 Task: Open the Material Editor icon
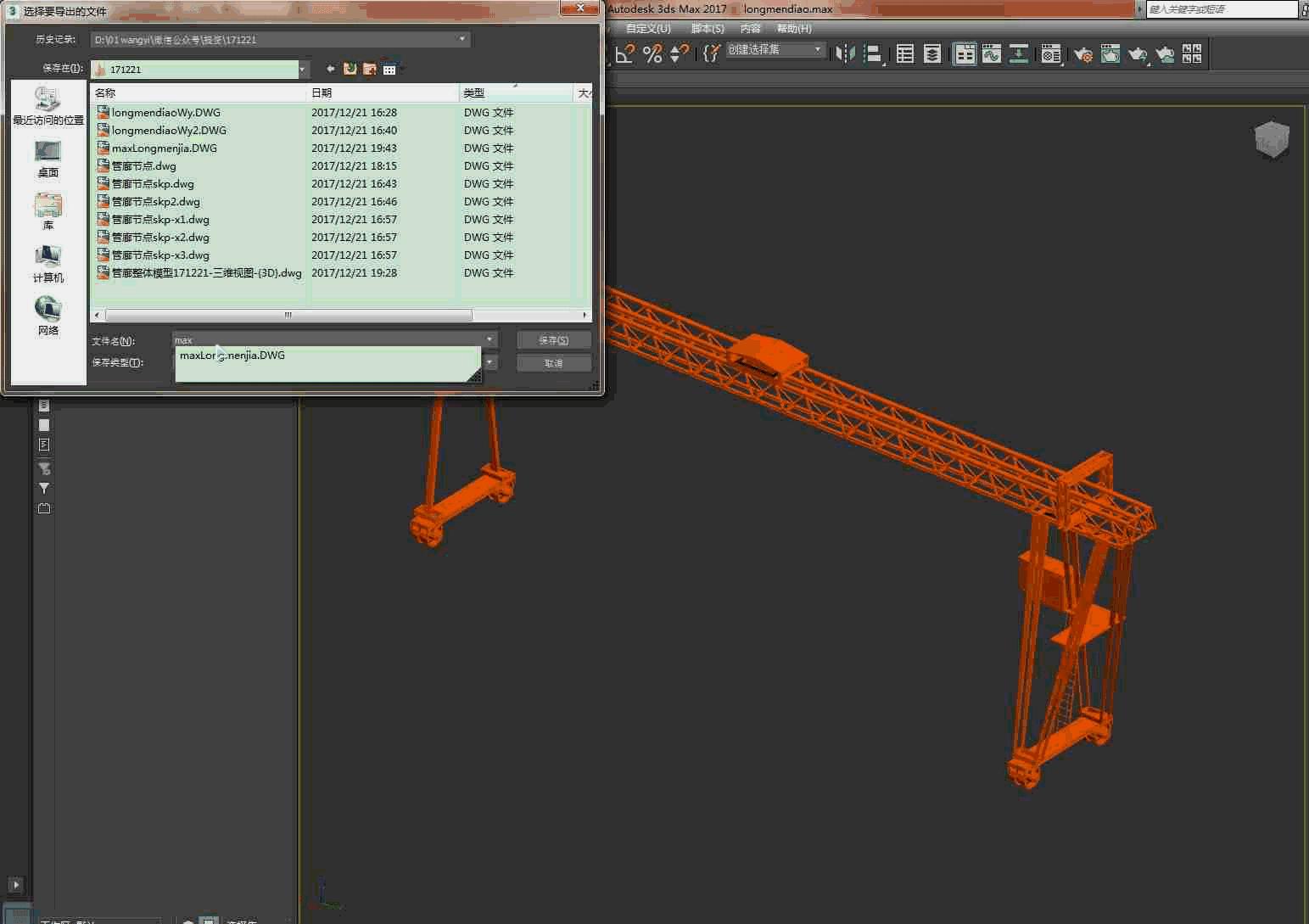coord(1051,54)
